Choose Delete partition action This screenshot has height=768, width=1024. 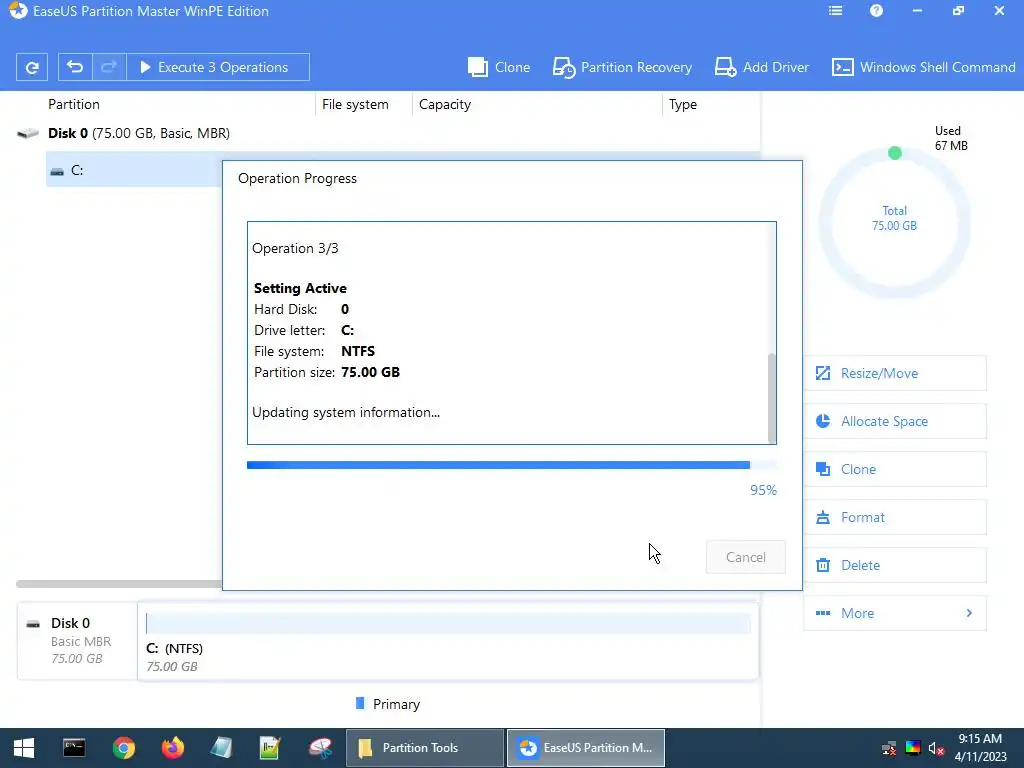[895, 565]
